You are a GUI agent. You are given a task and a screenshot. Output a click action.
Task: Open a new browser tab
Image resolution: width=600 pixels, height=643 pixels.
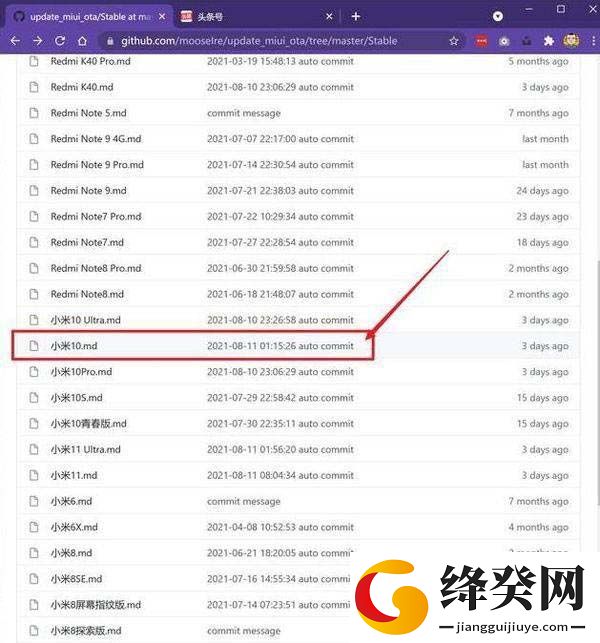coord(356,16)
